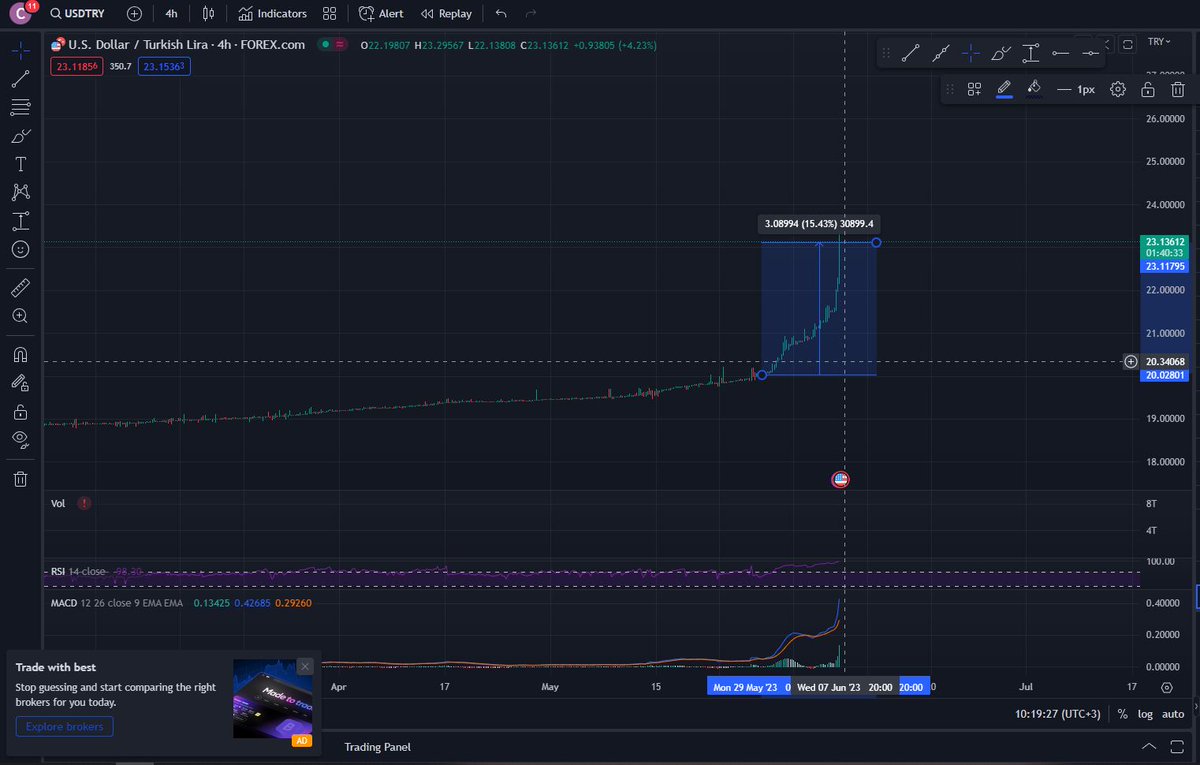Open the user profile avatar menu
Screen dimensions: 1200x765
click(19, 15)
